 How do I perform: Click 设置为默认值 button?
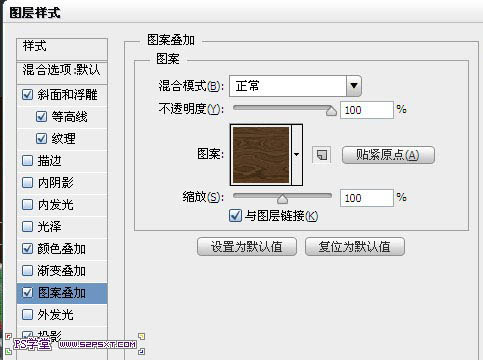pos(247,247)
